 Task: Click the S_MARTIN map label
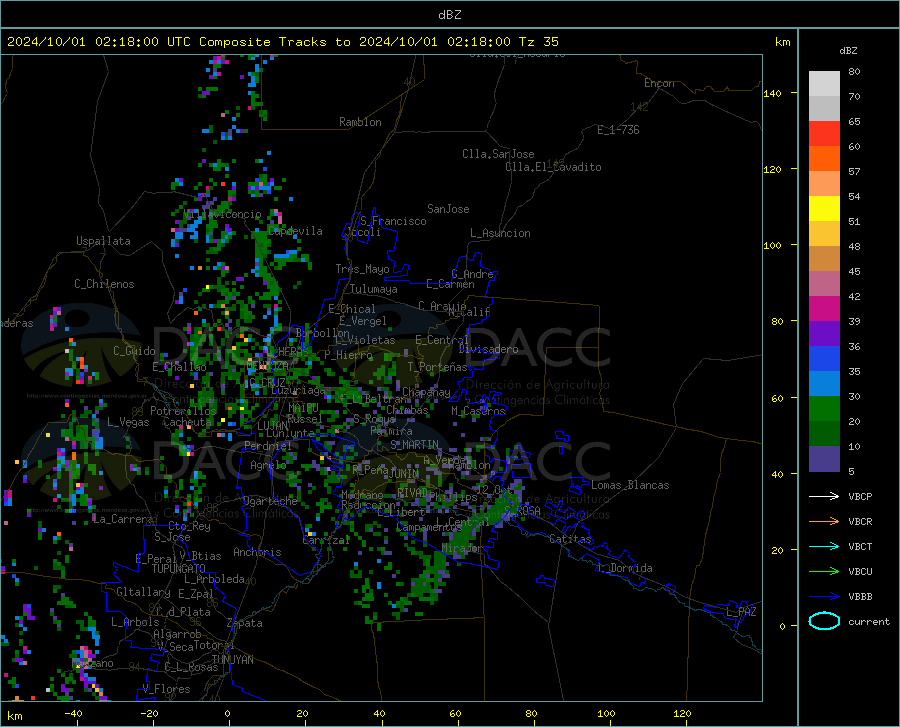coord(414,445)
